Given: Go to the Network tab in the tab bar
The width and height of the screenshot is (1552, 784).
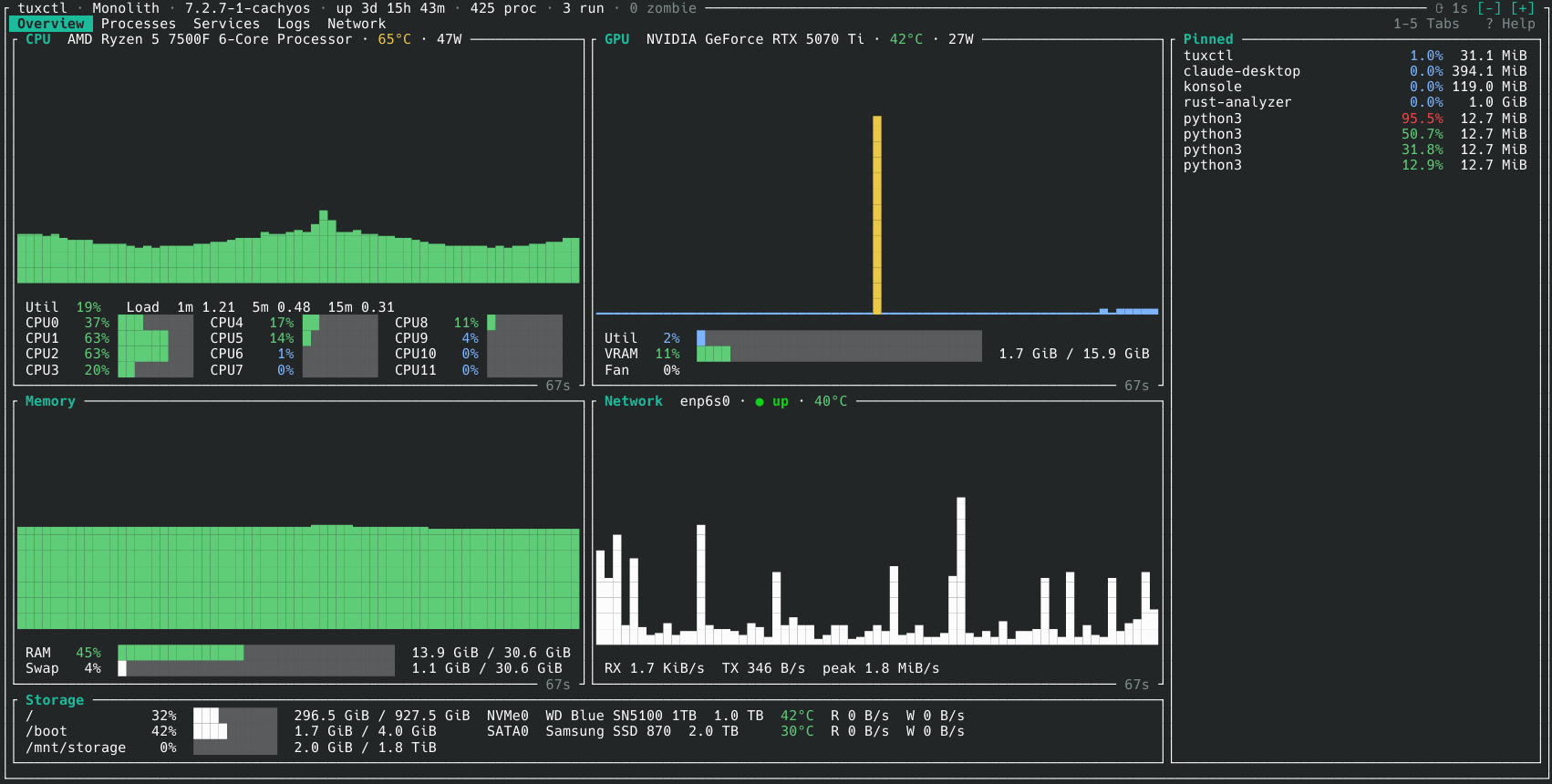Looking at the screenshot, I should click(357, 24).
